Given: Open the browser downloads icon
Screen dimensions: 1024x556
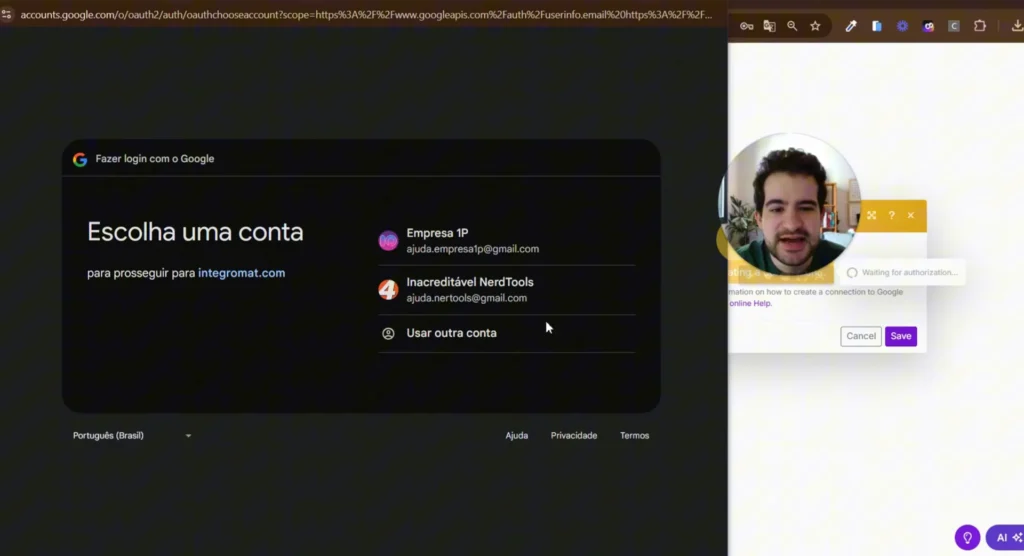Looking at the screenshot, I should [x=1017, y=26].
